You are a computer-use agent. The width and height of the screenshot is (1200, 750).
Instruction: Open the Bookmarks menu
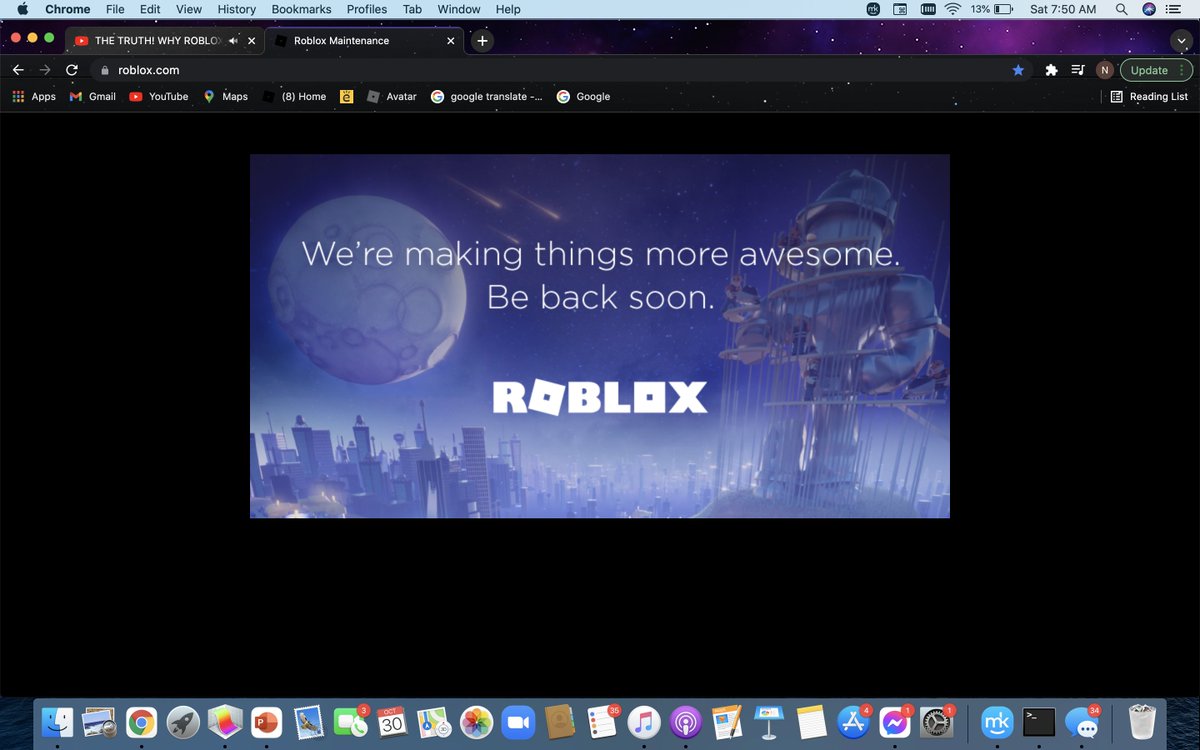coord(301,9)
